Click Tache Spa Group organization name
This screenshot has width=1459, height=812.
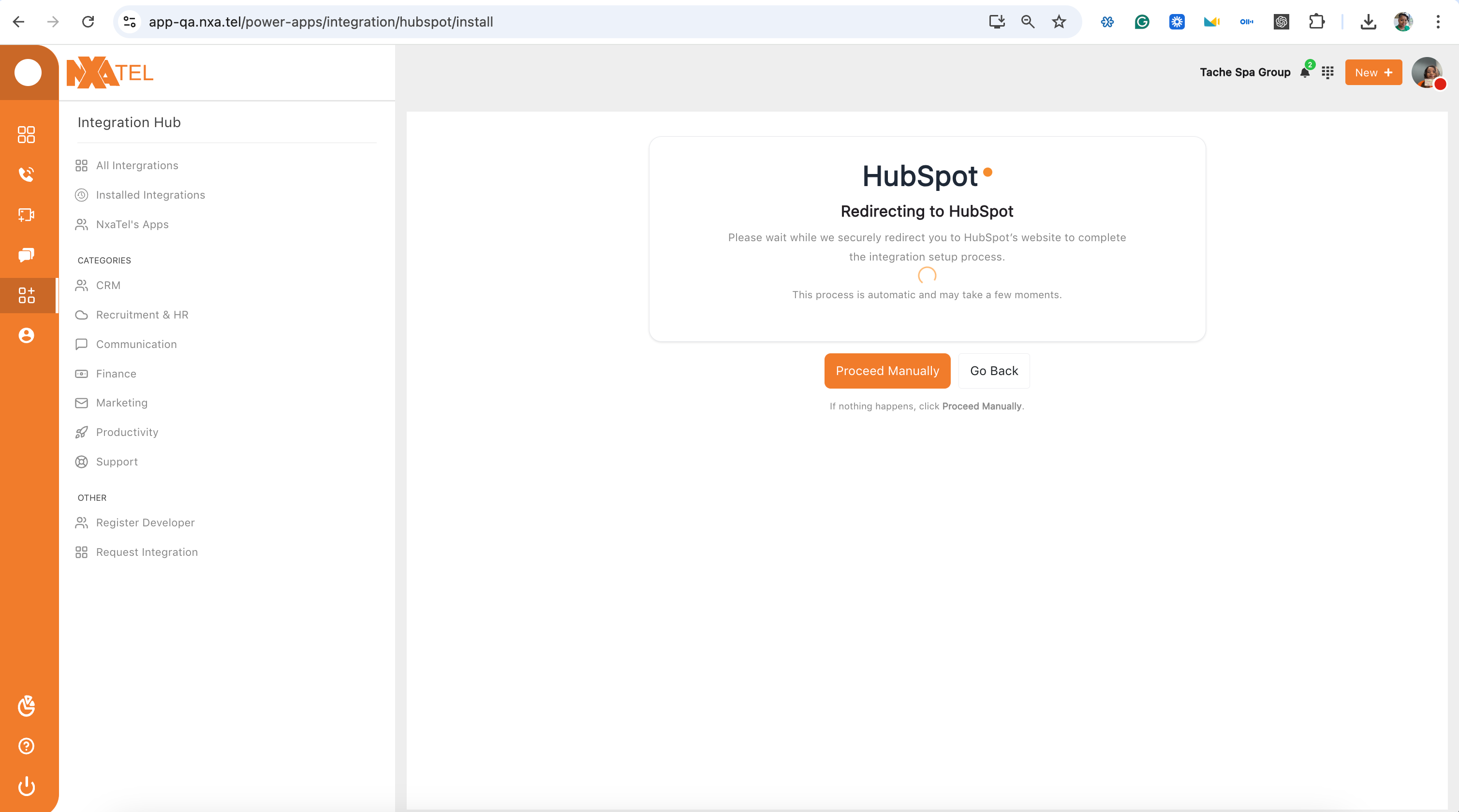[x=1245, y=72]
